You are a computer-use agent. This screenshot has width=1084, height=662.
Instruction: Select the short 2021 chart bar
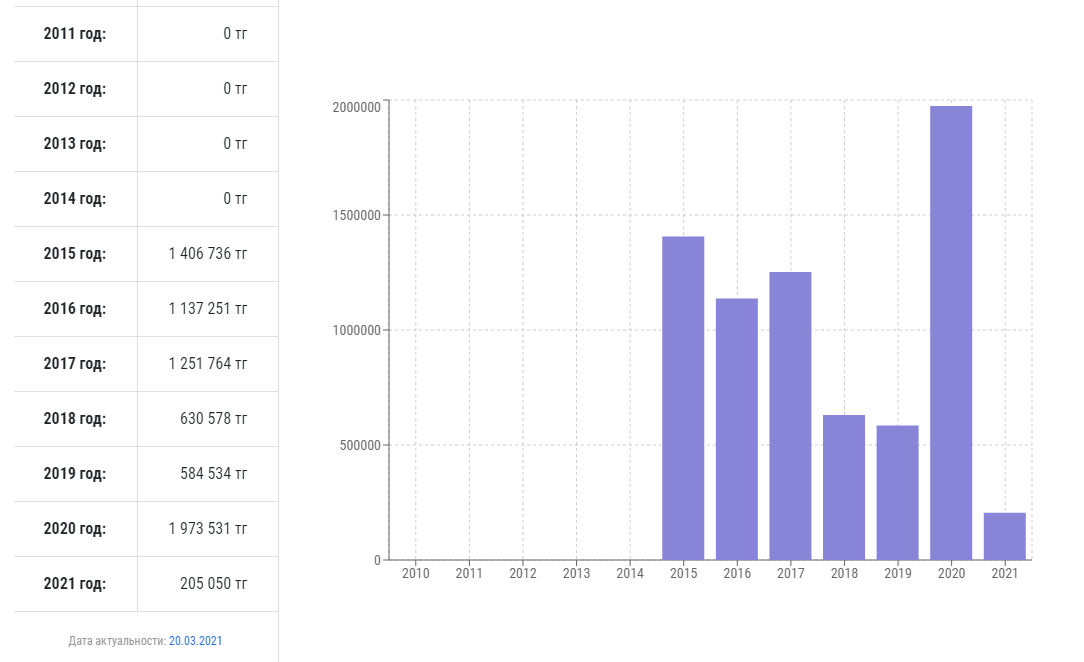click(1004, 536)
